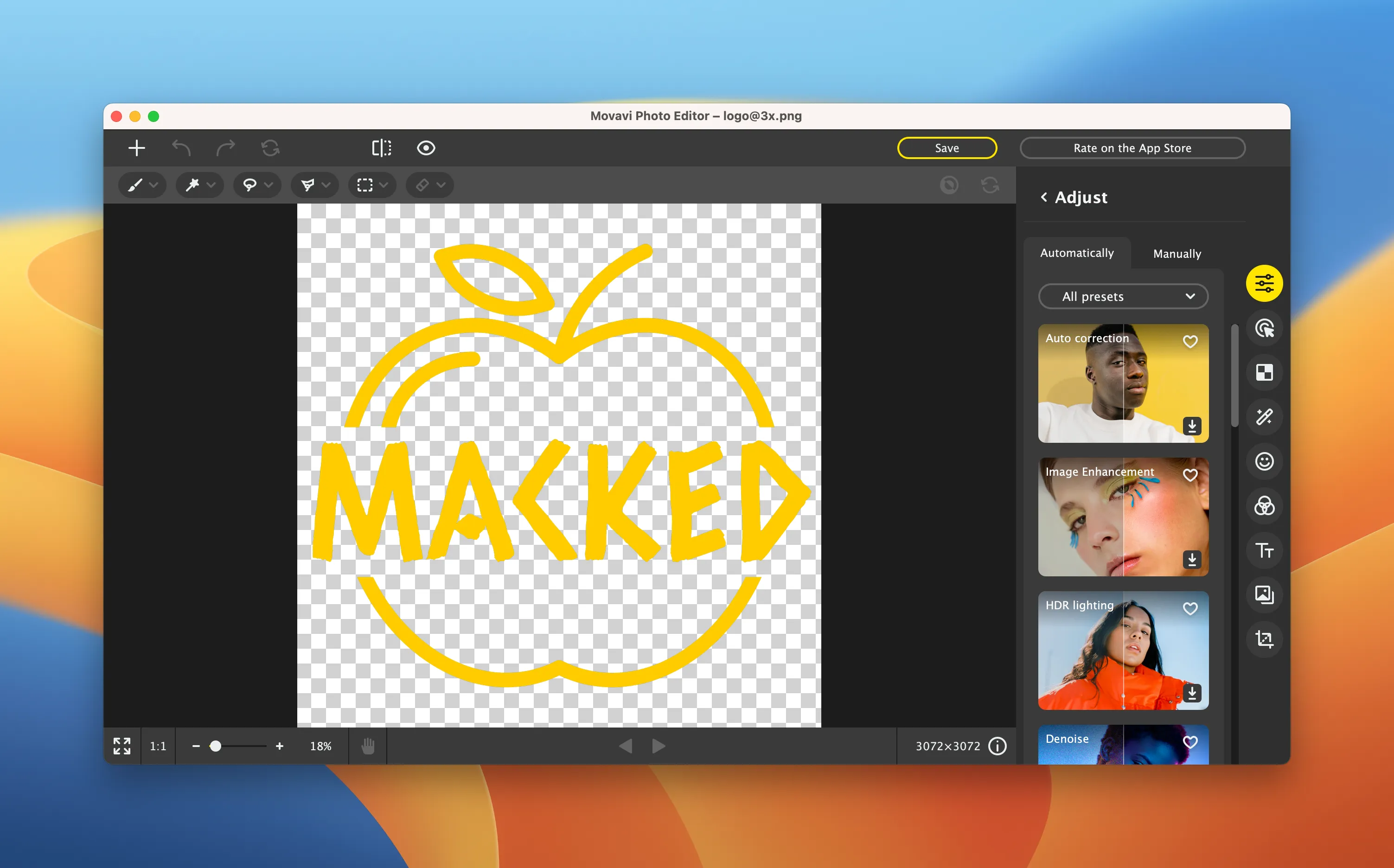
Task: Favorite the Auto correction preset
Action: click(1190, 342)
